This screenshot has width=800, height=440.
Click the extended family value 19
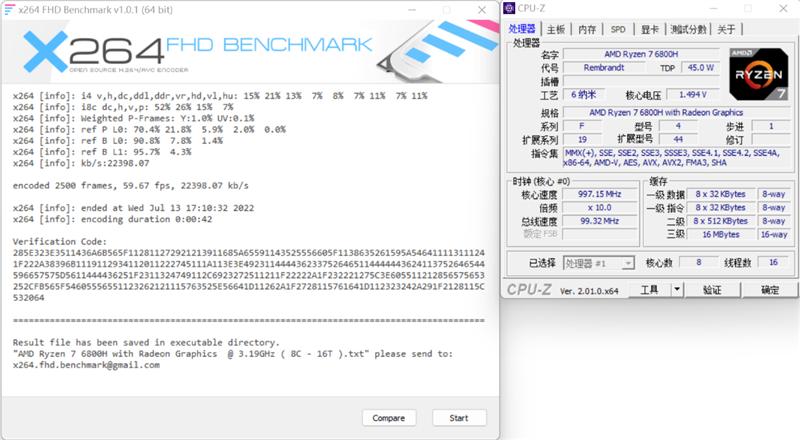[582, 139]
